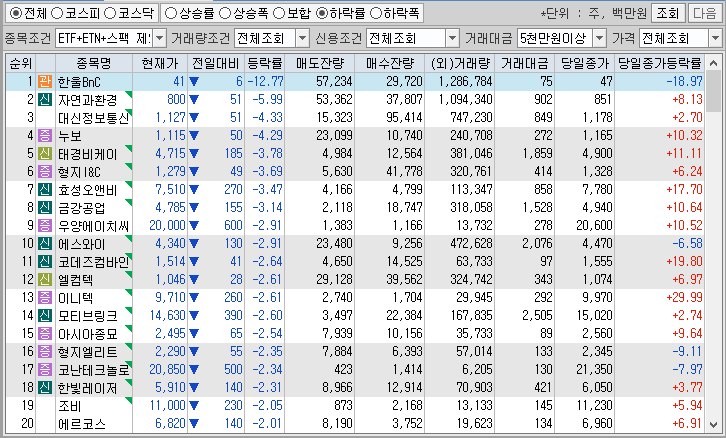Click the 한울BnC rate -12.77
The height and width of the screenshot is (438, 726).
(265, 81)
